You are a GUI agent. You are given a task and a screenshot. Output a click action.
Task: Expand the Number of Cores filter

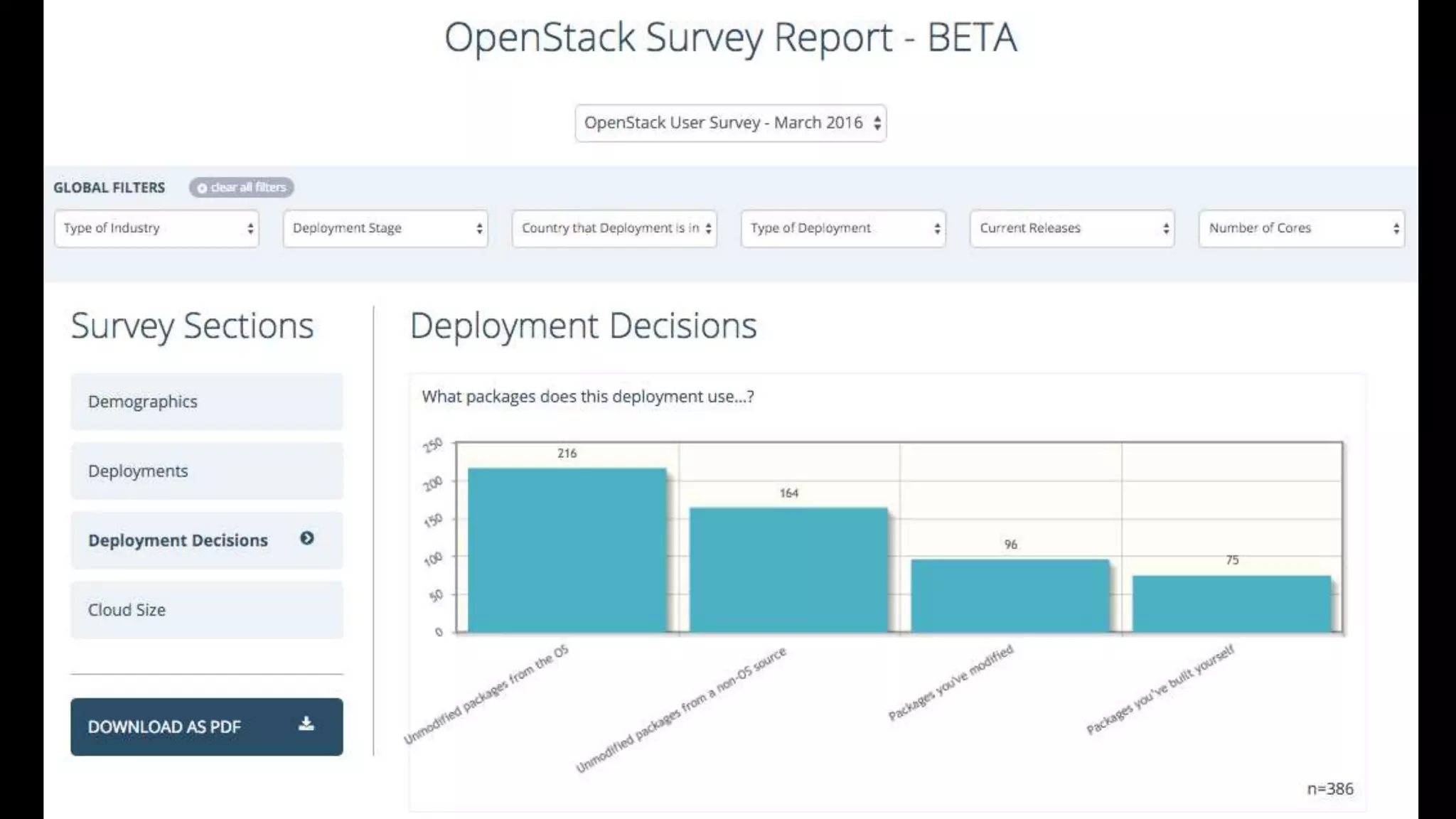[1301, 228]
